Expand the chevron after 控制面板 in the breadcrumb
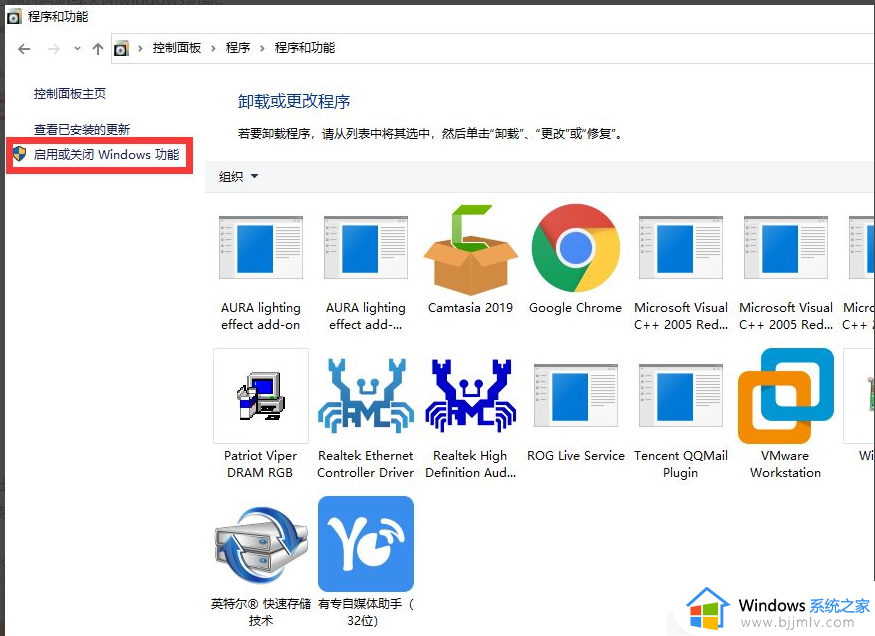The width and height of the screenshot is (875, 636). tap(213, 49)
